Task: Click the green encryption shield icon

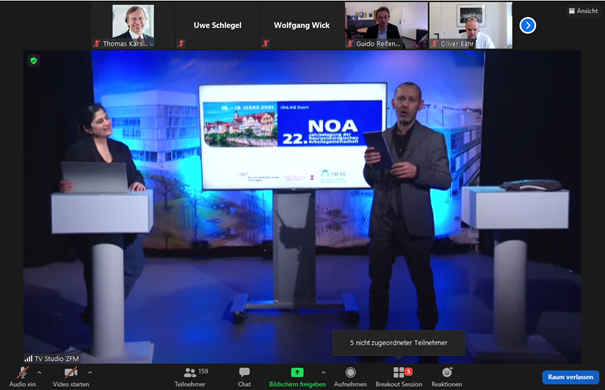Action: pos(34,61)
